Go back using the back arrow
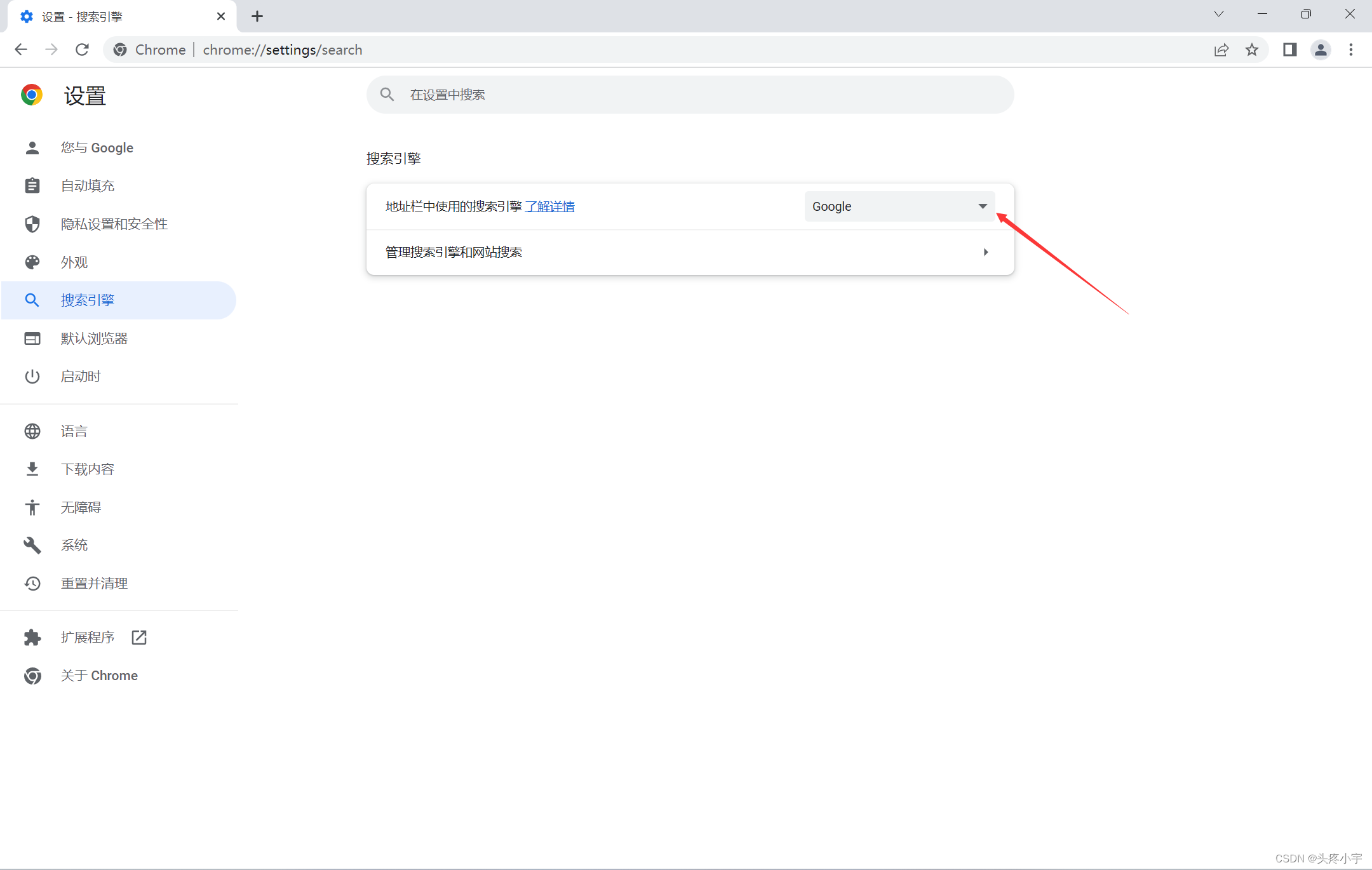 (x=21, y=50)
